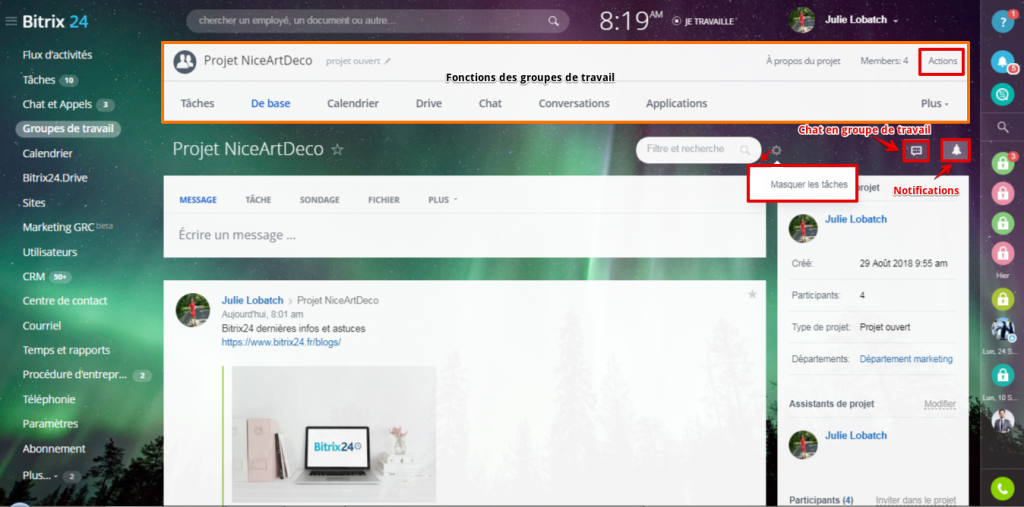
Task: Open the Applications tab
Action: 677,103
